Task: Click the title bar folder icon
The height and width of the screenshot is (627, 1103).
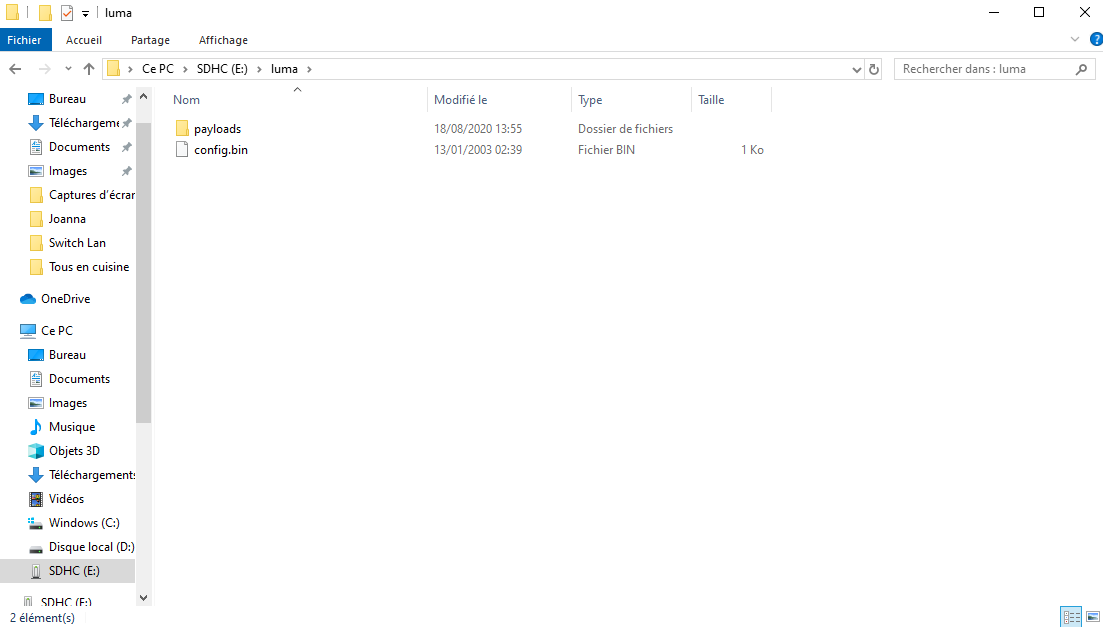Action: tap(13, 13)
